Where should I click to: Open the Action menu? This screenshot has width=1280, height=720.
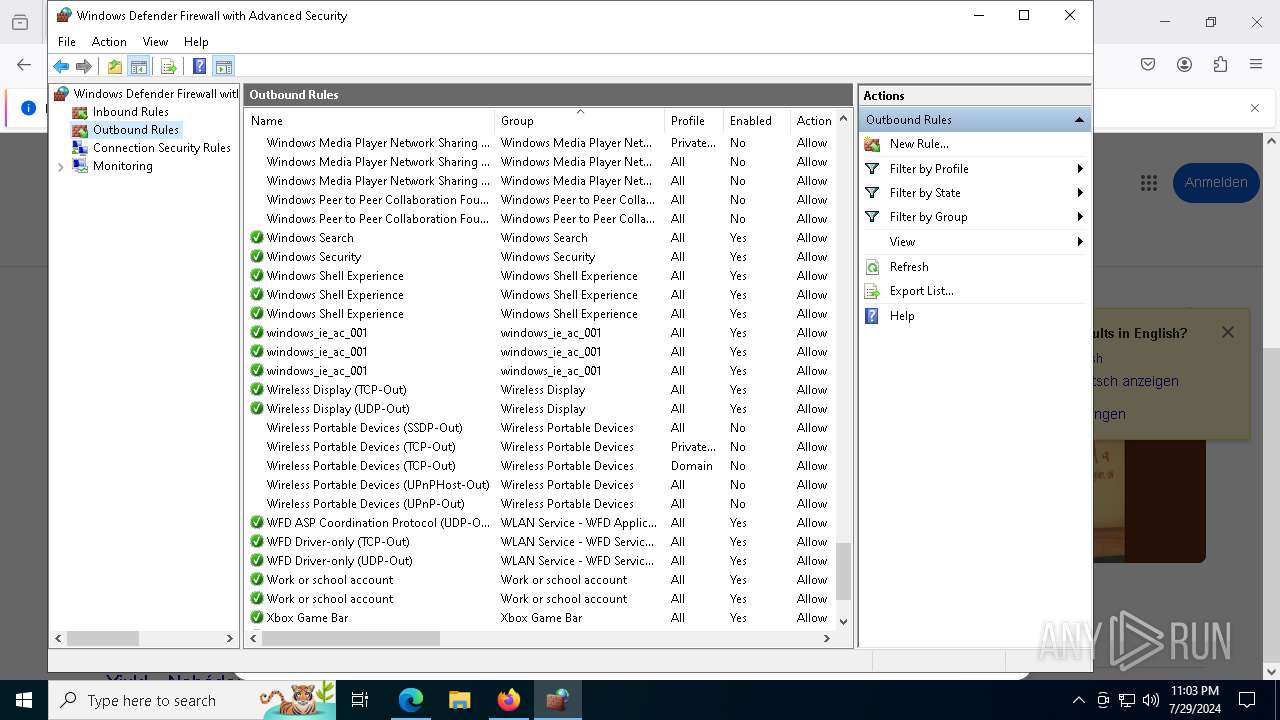[x=109, y=42]
